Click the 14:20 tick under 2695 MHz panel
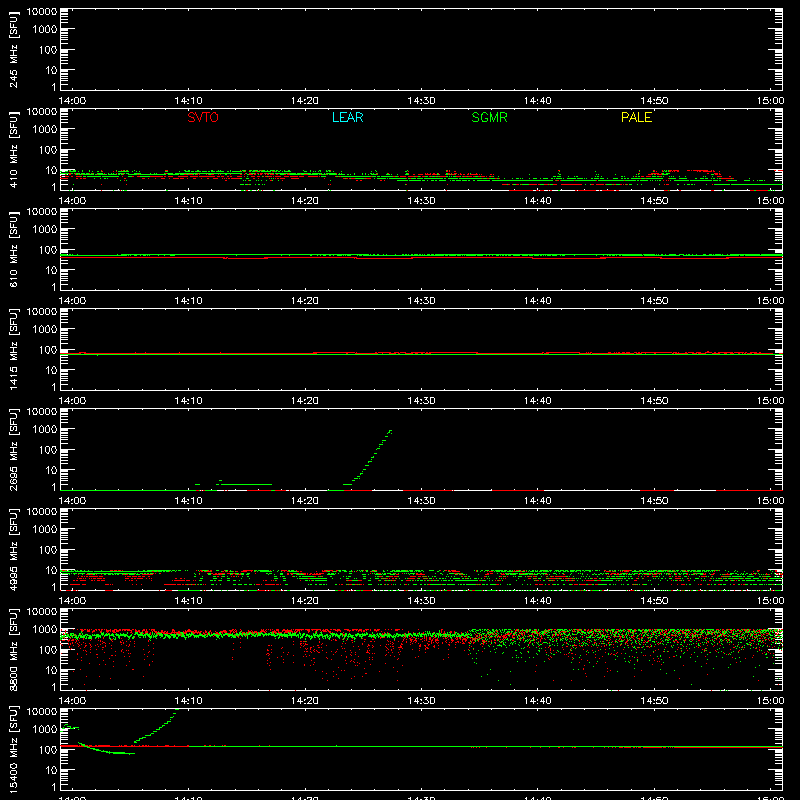The height and width of the screenshot is (800, 800). coord(305,501)
